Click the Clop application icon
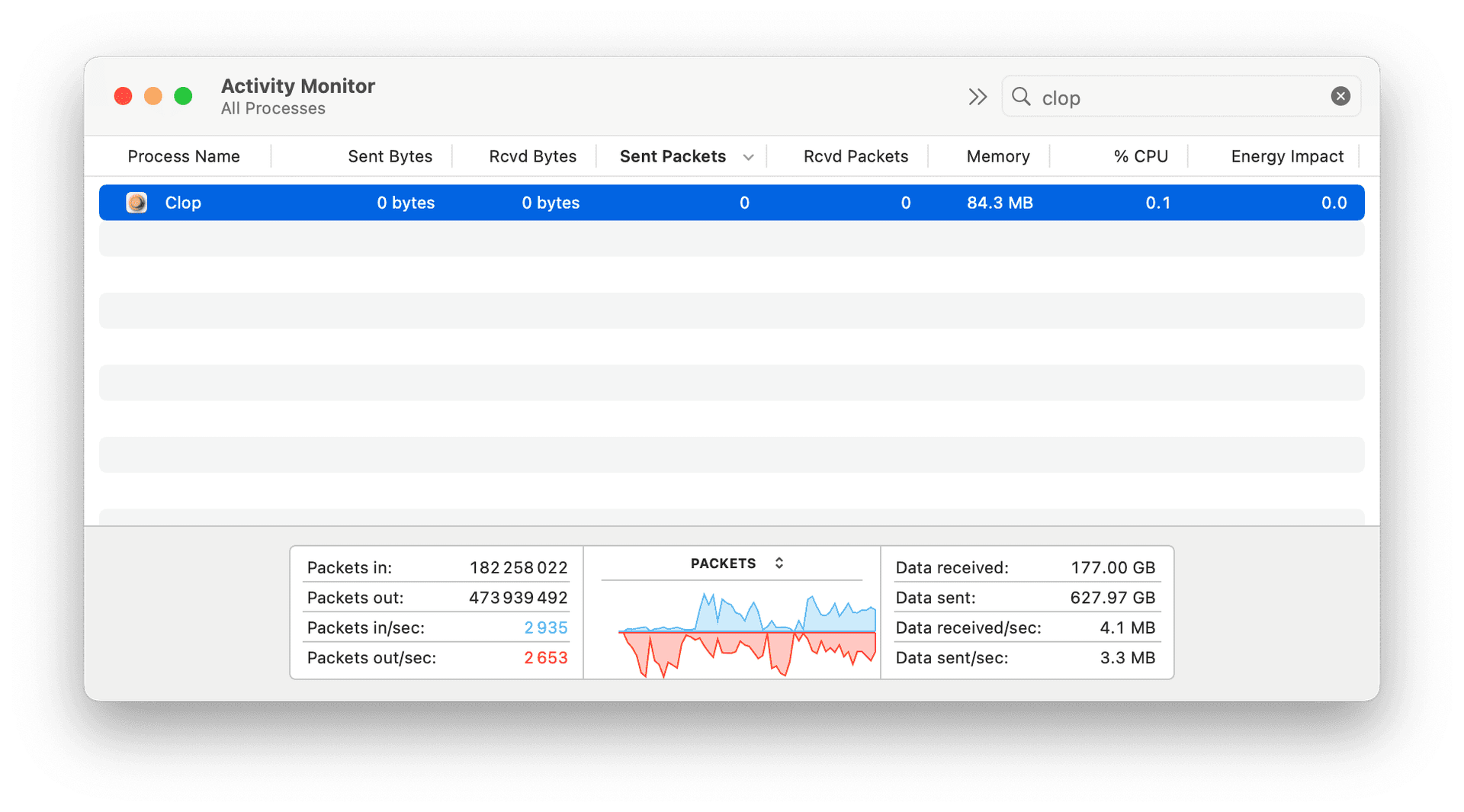The image size is (1464, 812). click(136, 202)
